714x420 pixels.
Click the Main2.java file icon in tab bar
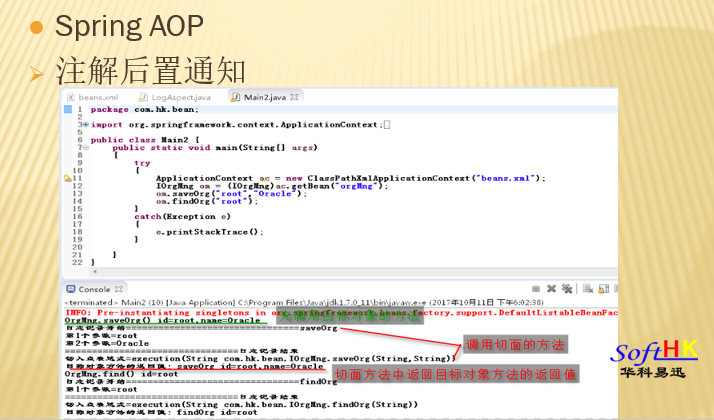coord(235,97)
